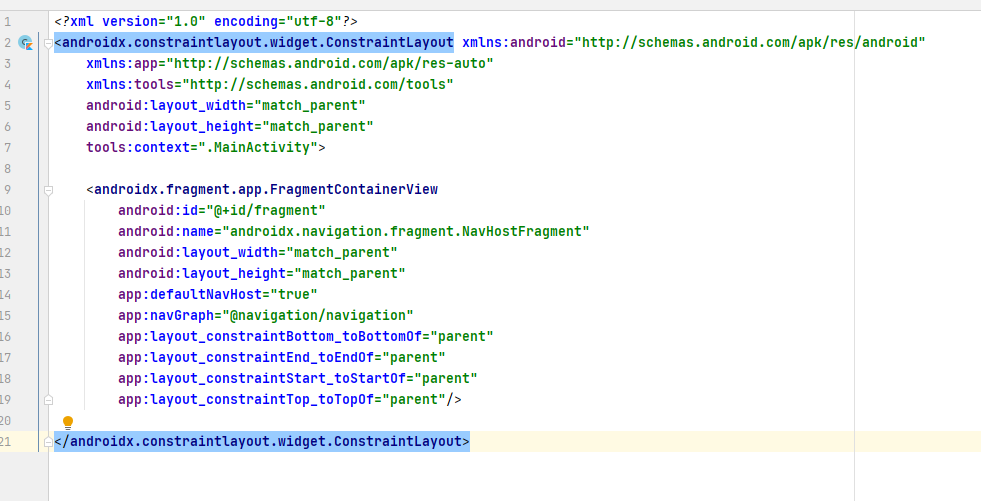Click layout_height "match_parent" on line 6
The height and width of the screenshot is (501, 981).
pos(230,126)
